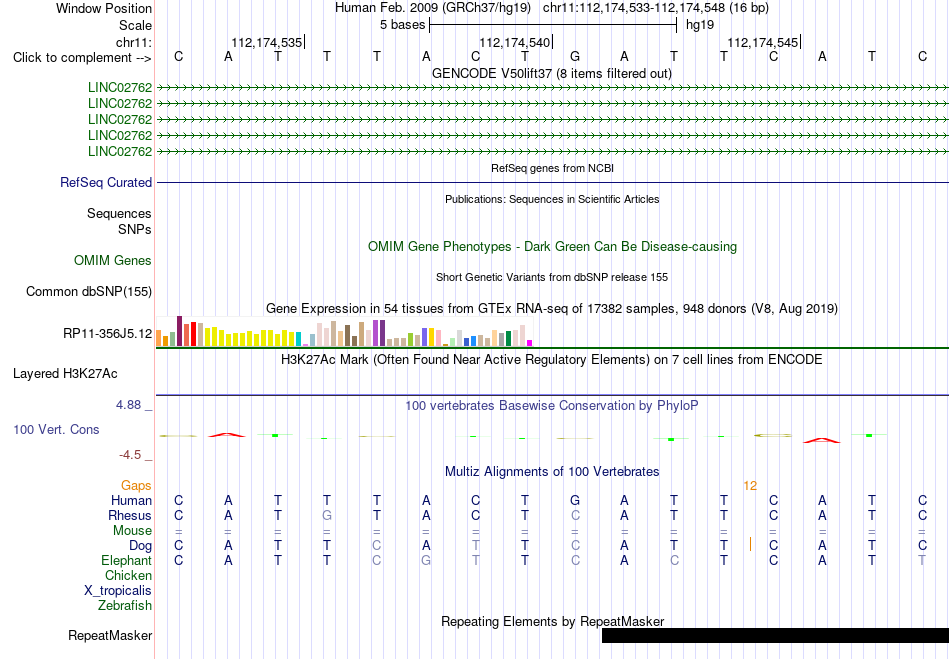Viewport: 950px width, 659px height.
Task: Click the -4.5 PhyloP lower scale value
Action: click(130, 454)
